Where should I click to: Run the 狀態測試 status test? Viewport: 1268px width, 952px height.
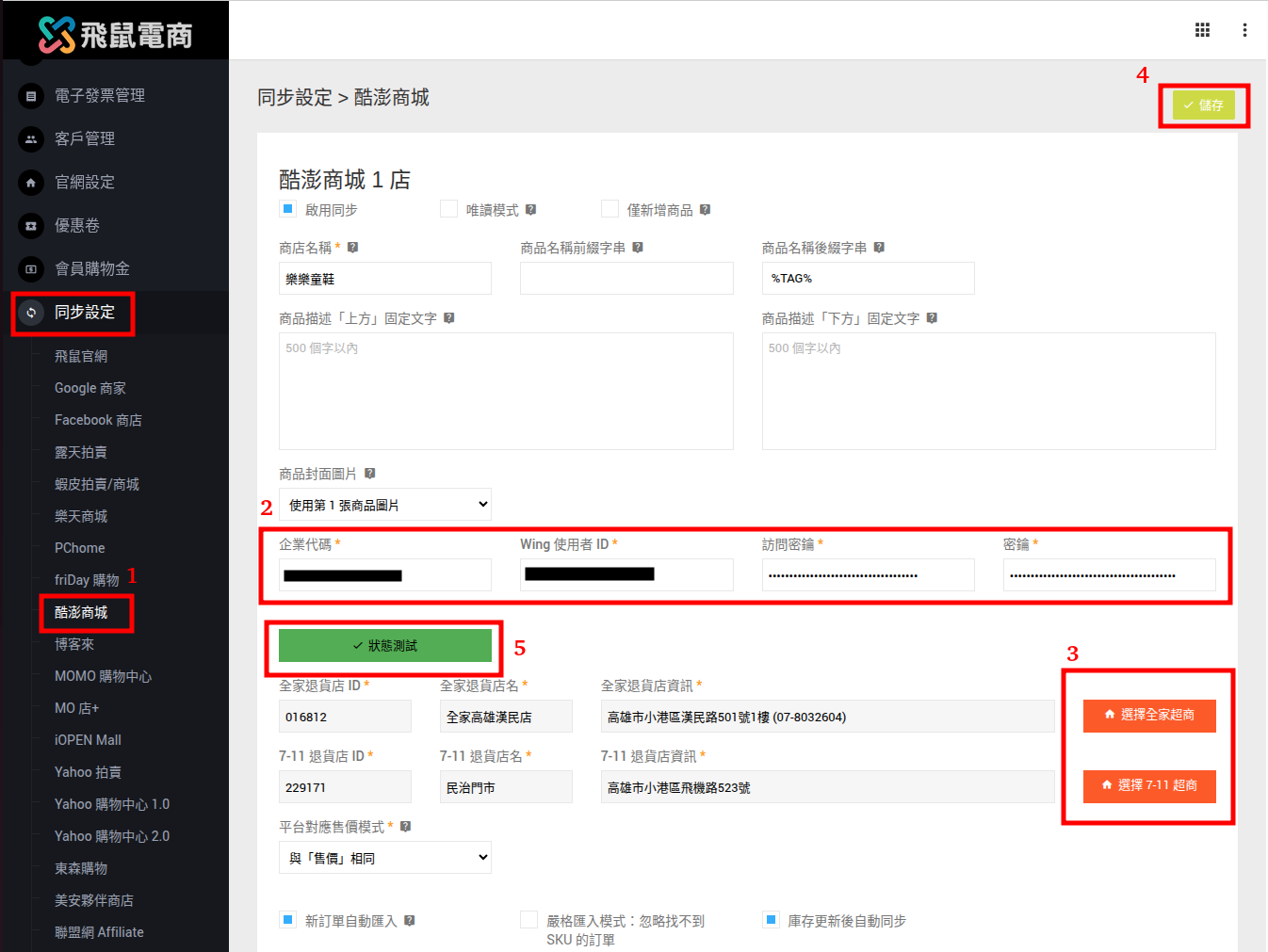pos(384,646)
